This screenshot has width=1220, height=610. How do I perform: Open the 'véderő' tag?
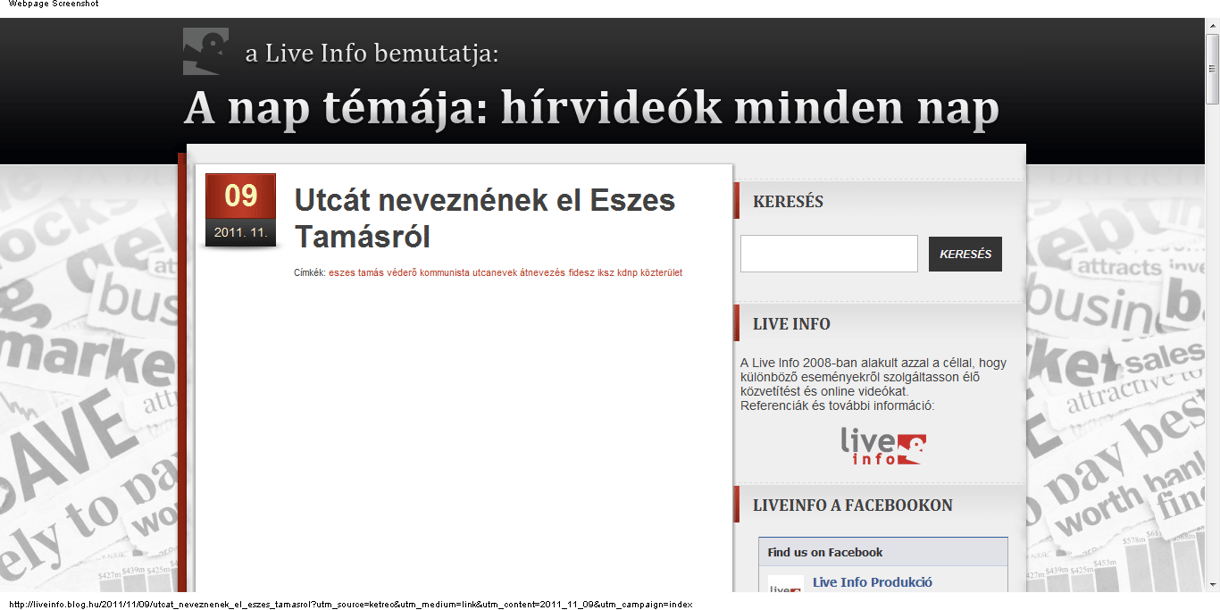tap(402, 272)
